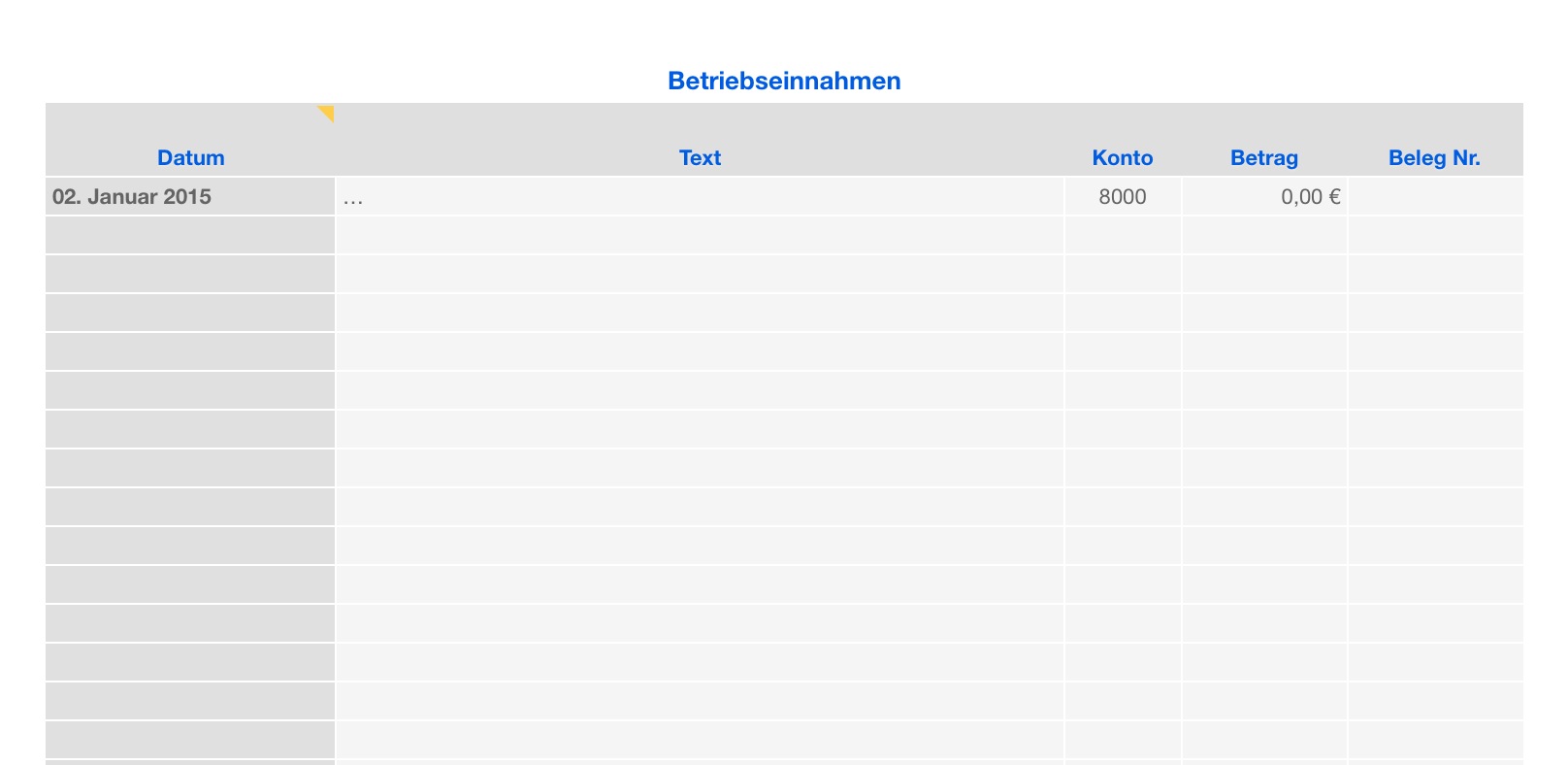Select empty Text cell in second data row
The image size is (1568, 765).
(700, 235)
